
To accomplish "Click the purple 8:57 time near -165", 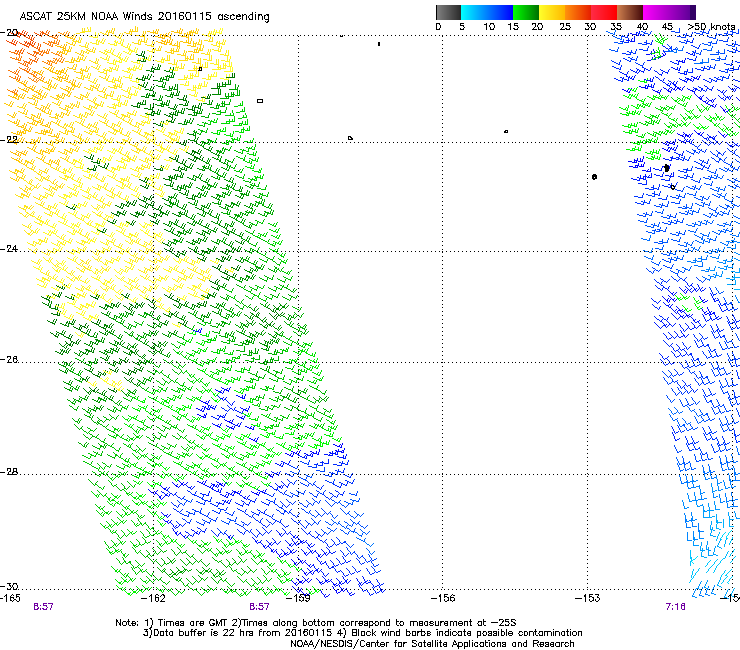I will click(x=43, y=607).
